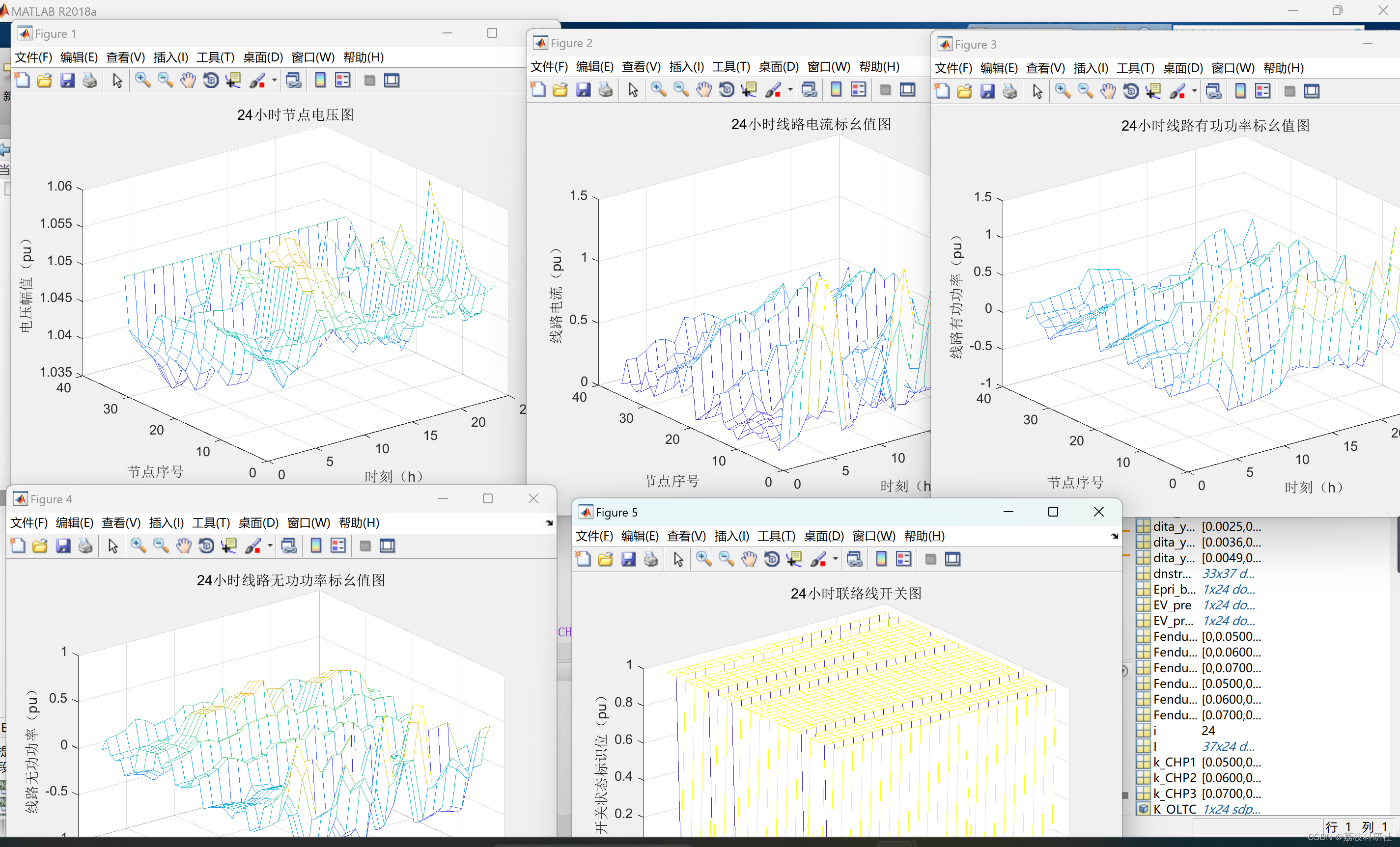Expand brush color dropdown arrow in Figure 1
The width and height of the screenshot is (1400, 847).
(275, 81)
